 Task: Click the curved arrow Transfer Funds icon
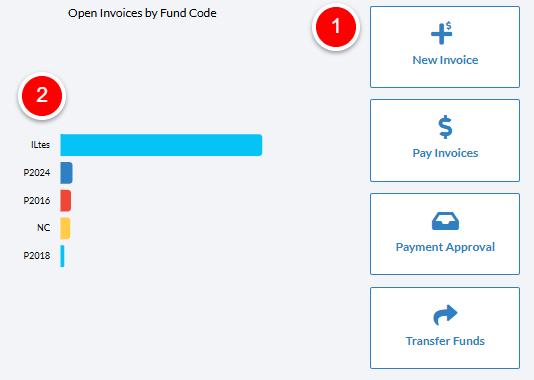click(445, 314)
